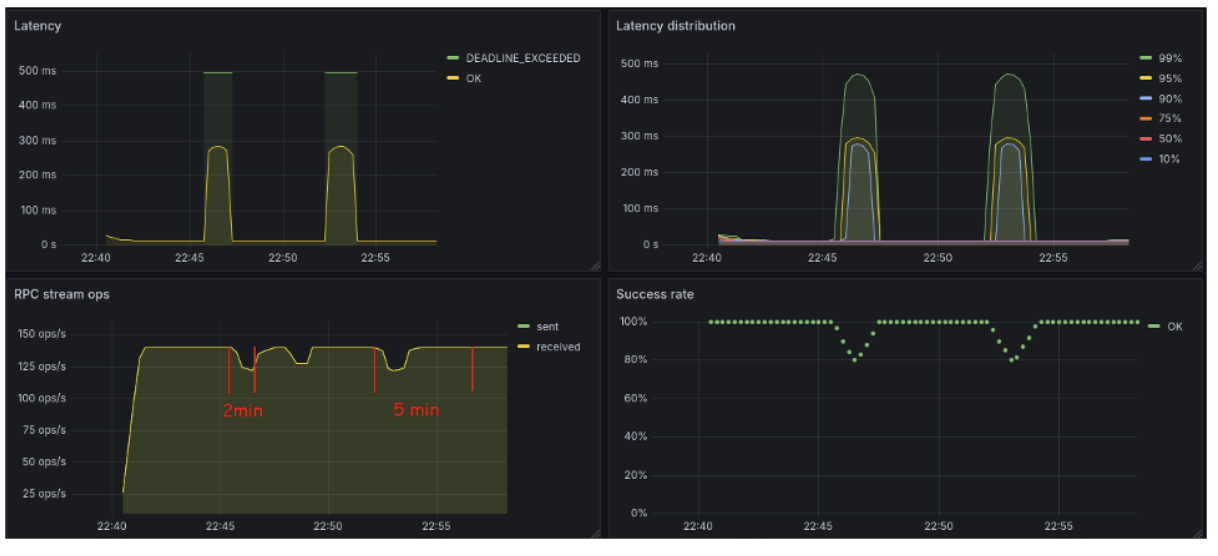Click the 22:50 time label in Success rate
1218x556 pixels.
tap(938, 526)
